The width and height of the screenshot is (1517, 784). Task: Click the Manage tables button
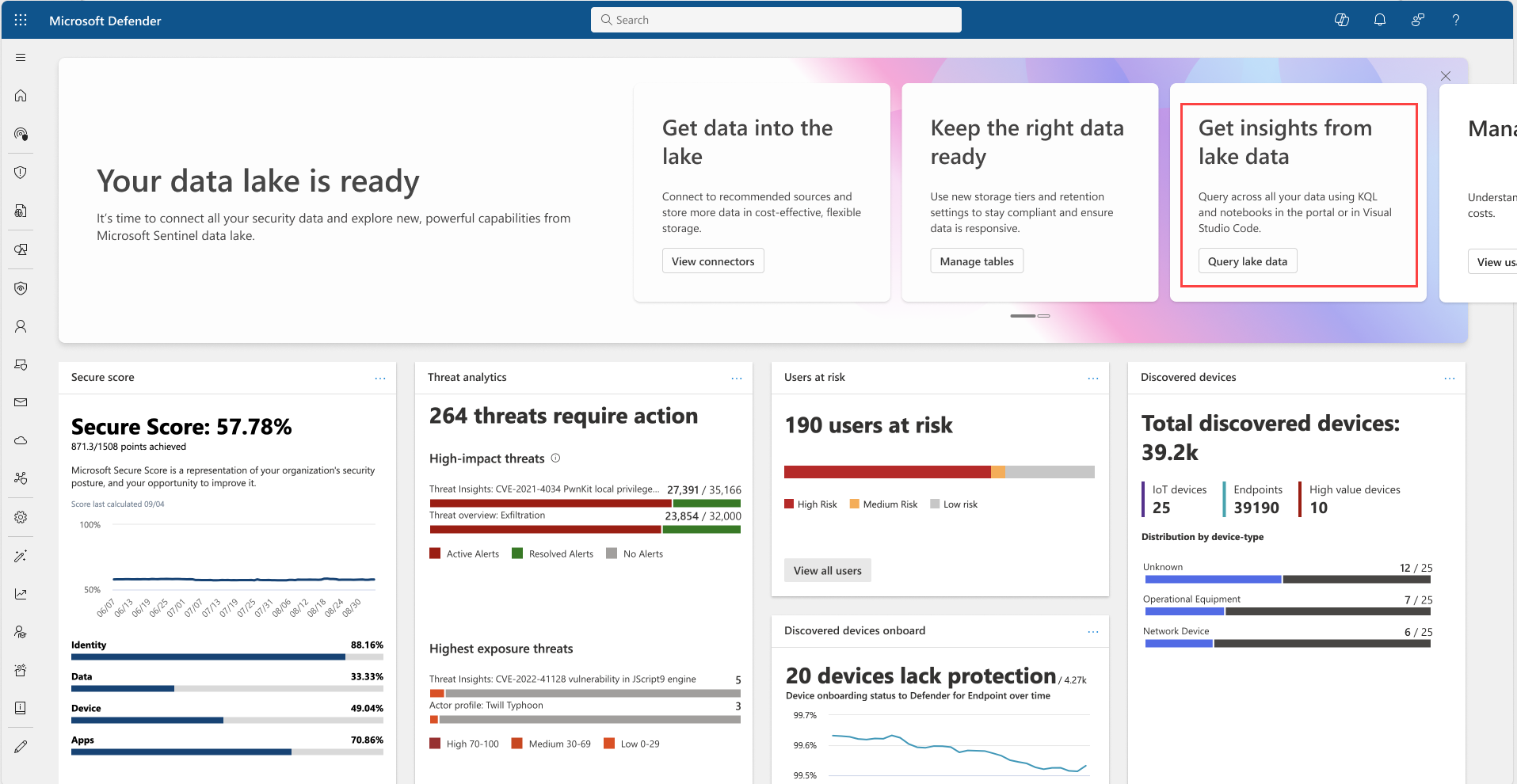tap(977, 261)
